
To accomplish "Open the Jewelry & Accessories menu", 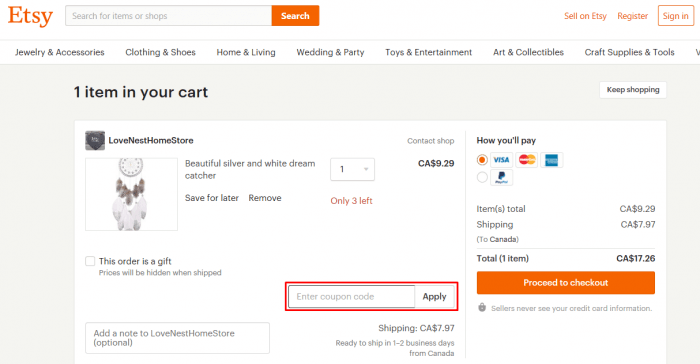I will coord(59,52).
